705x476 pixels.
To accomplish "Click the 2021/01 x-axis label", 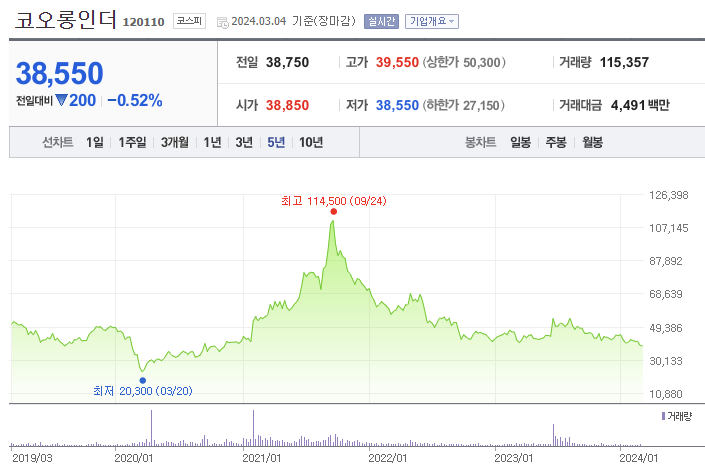I will point(261,458).
